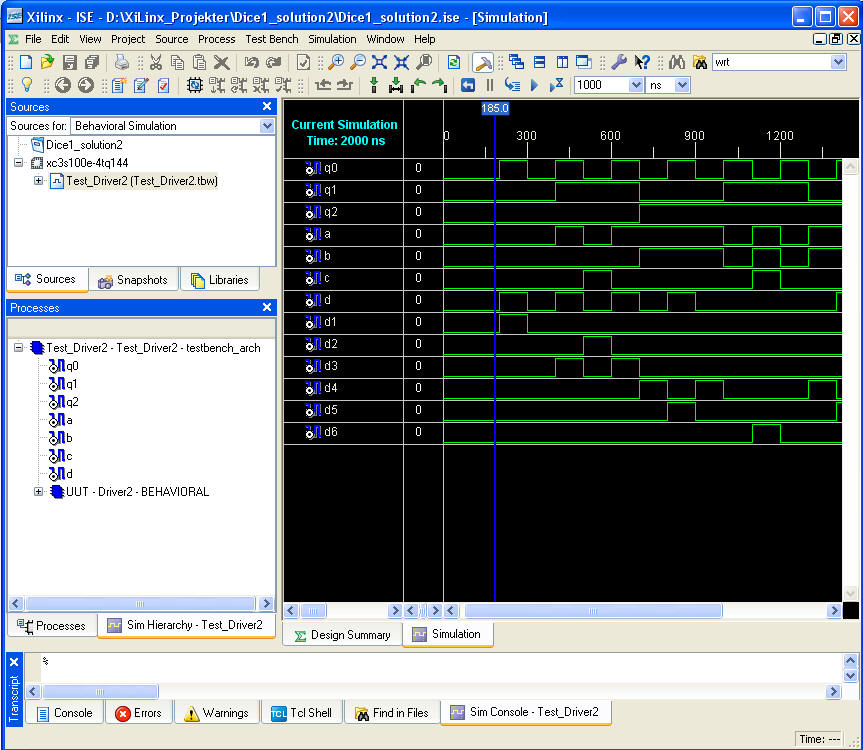
Task: Open the Simulation menu
Action: (332, 39)
